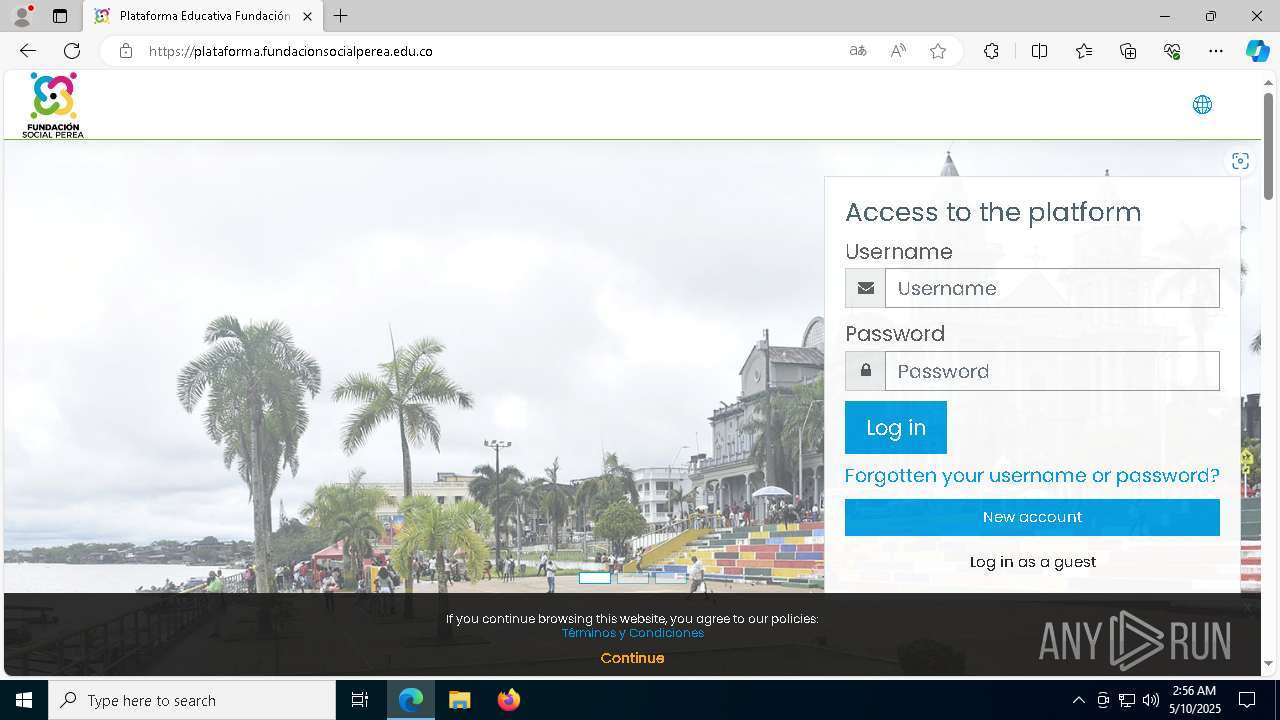Select the second slideshow indicator
1280x720 pixels.
pyautogui.click(x=632, y=577)
